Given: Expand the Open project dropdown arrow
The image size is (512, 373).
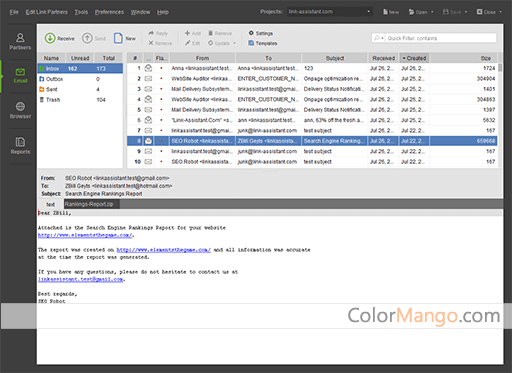Looking at the screenshot, I should (x=432, y=12).
